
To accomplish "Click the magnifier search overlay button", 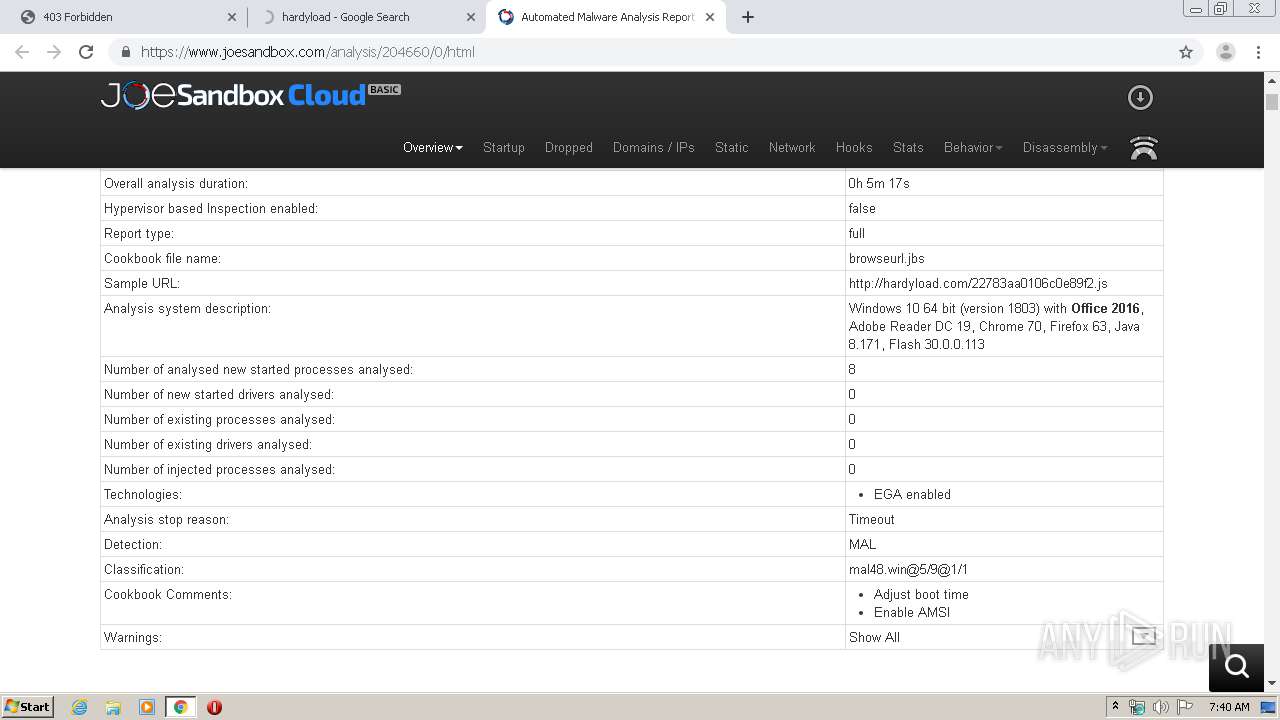I will pos(1236,666).
